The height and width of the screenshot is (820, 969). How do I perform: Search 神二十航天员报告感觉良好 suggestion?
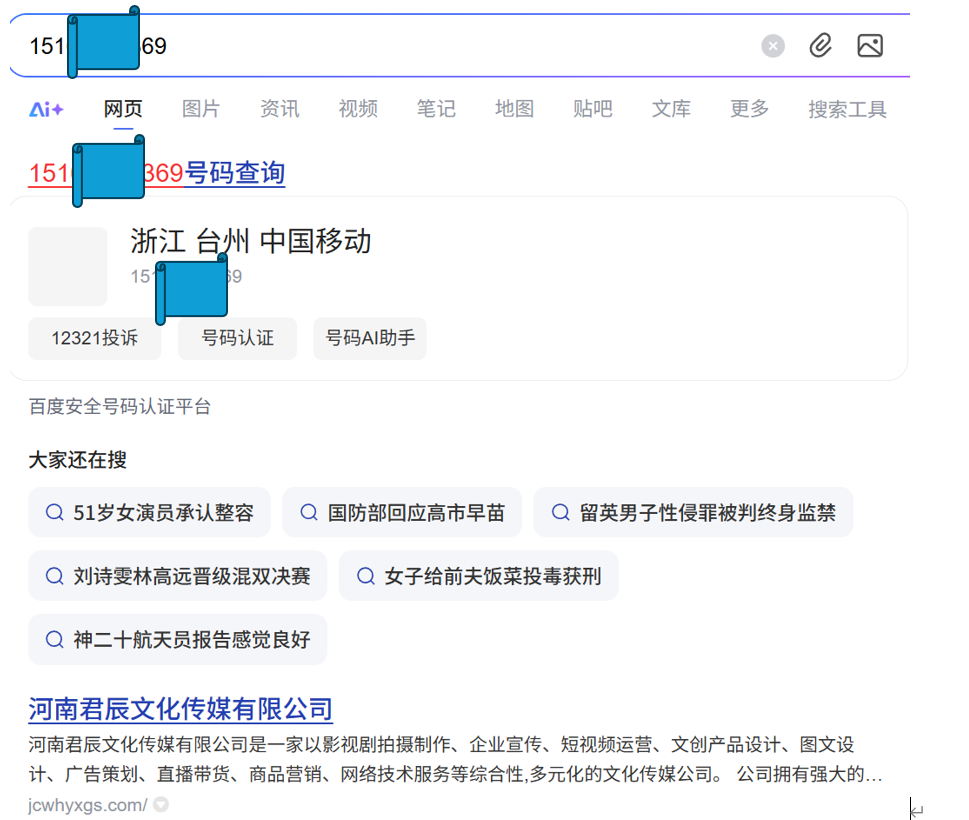click(x=177, y=640)
